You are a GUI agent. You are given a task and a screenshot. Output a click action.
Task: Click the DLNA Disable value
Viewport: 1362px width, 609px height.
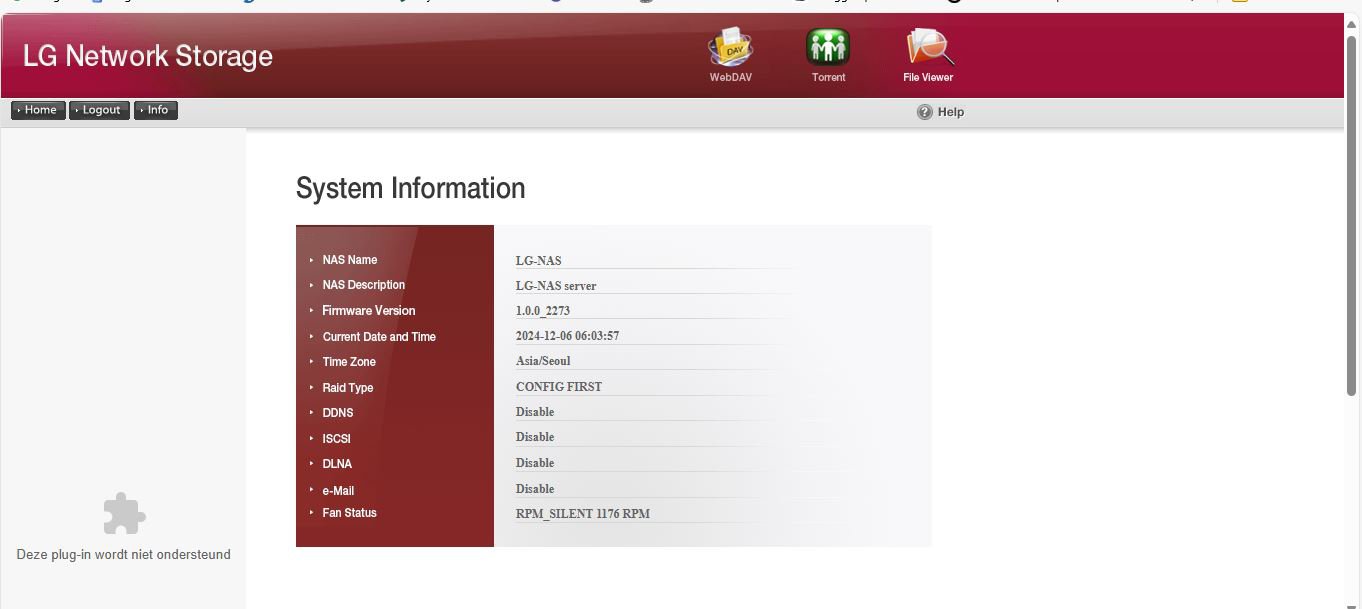(535, 463)
